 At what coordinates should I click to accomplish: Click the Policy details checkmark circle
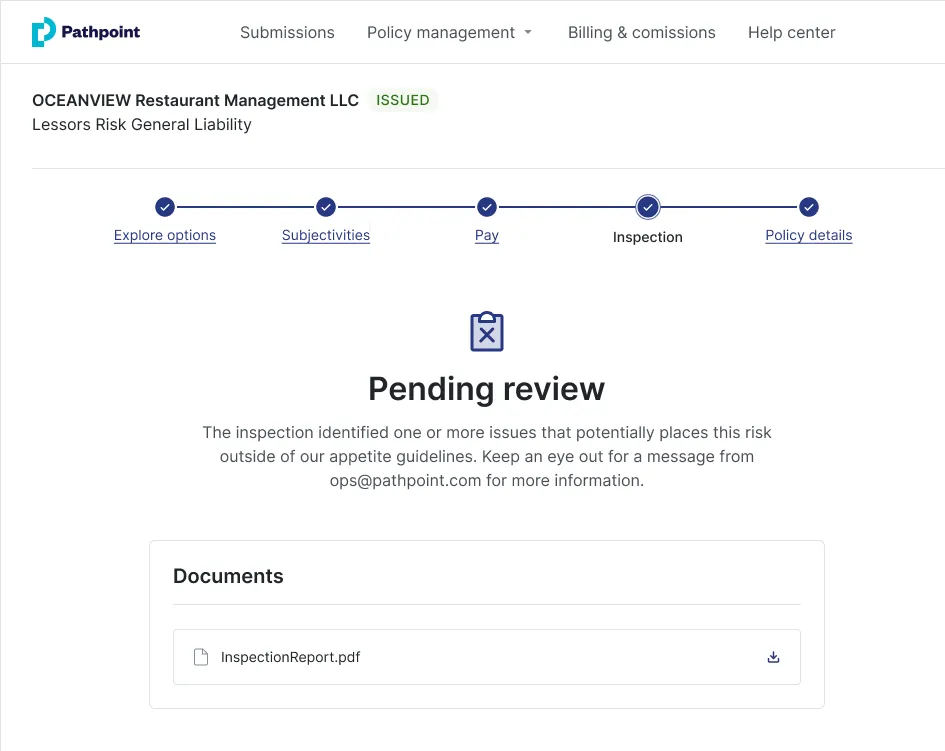coord(809,207)
